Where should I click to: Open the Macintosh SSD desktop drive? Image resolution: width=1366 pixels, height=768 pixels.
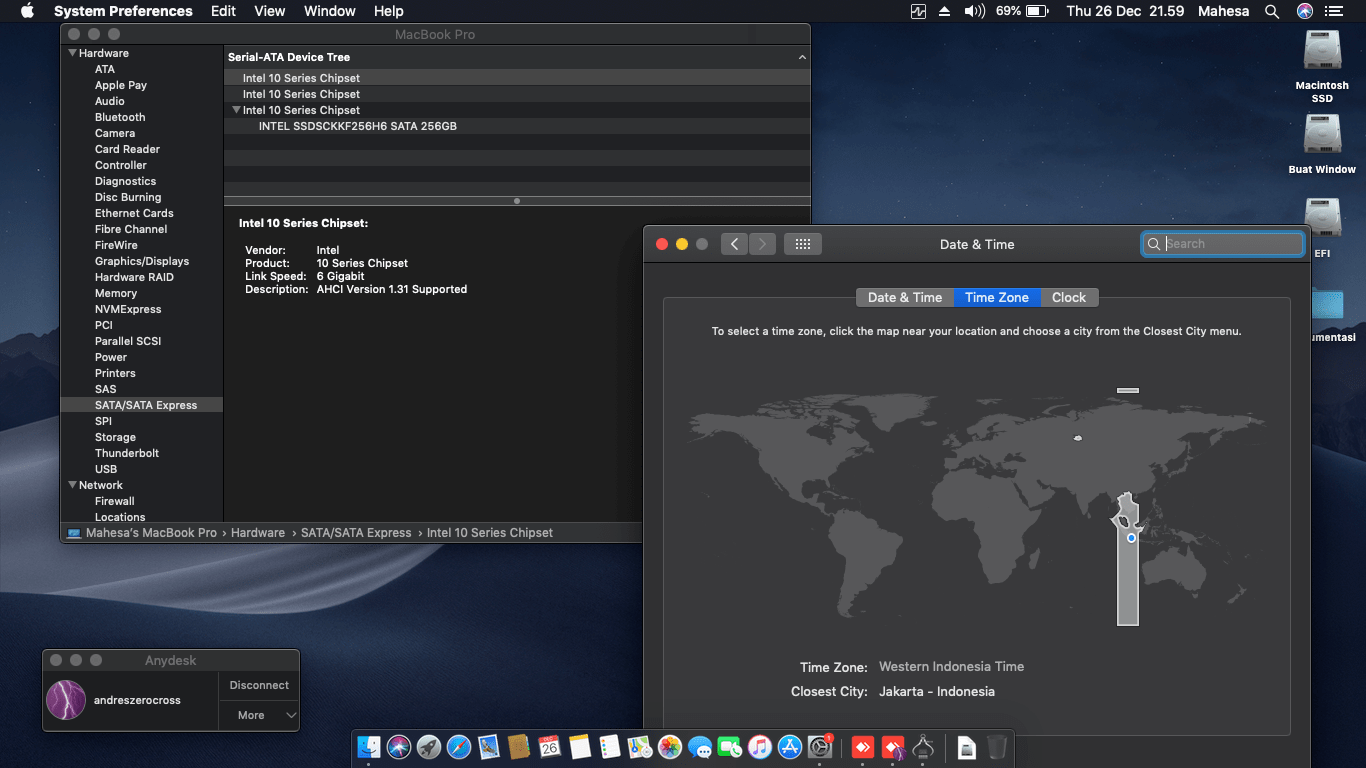(x=1322, y=66)
